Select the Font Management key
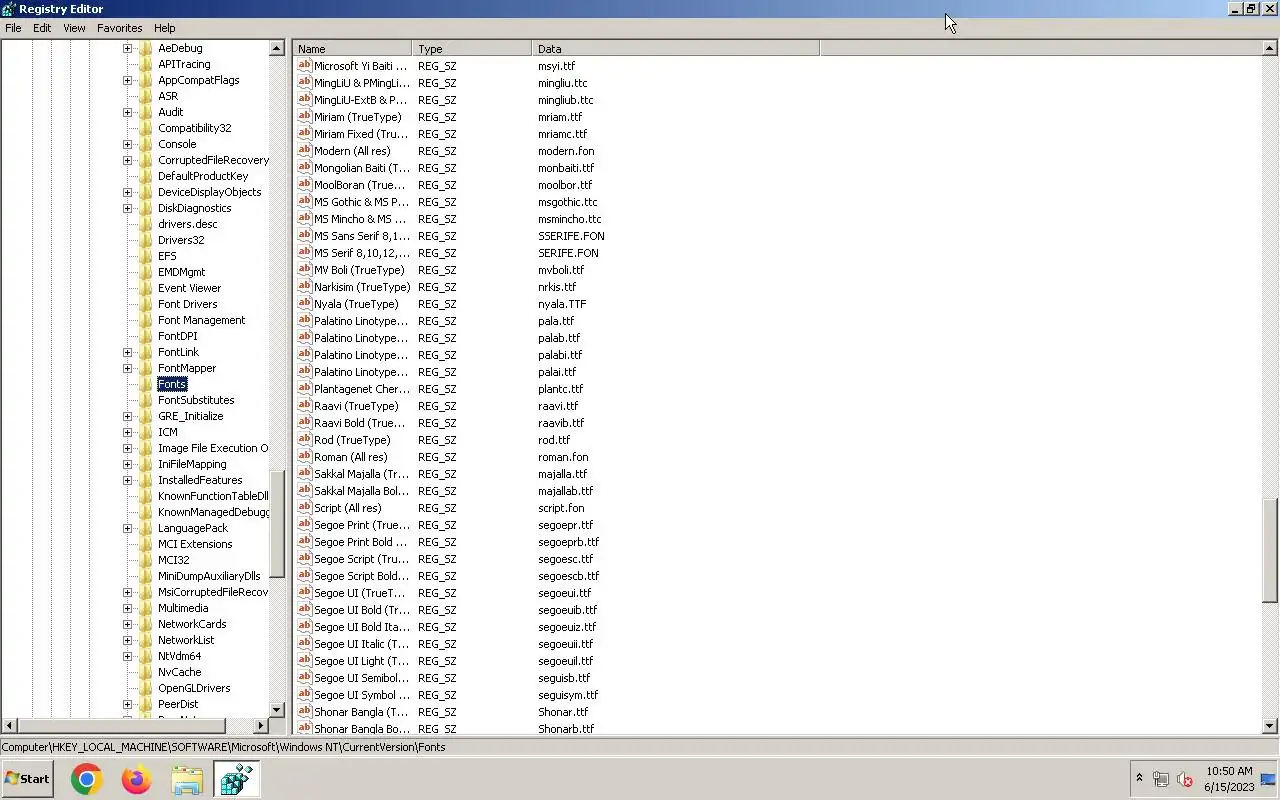The image size is (1280, 800). coord(201,320)
